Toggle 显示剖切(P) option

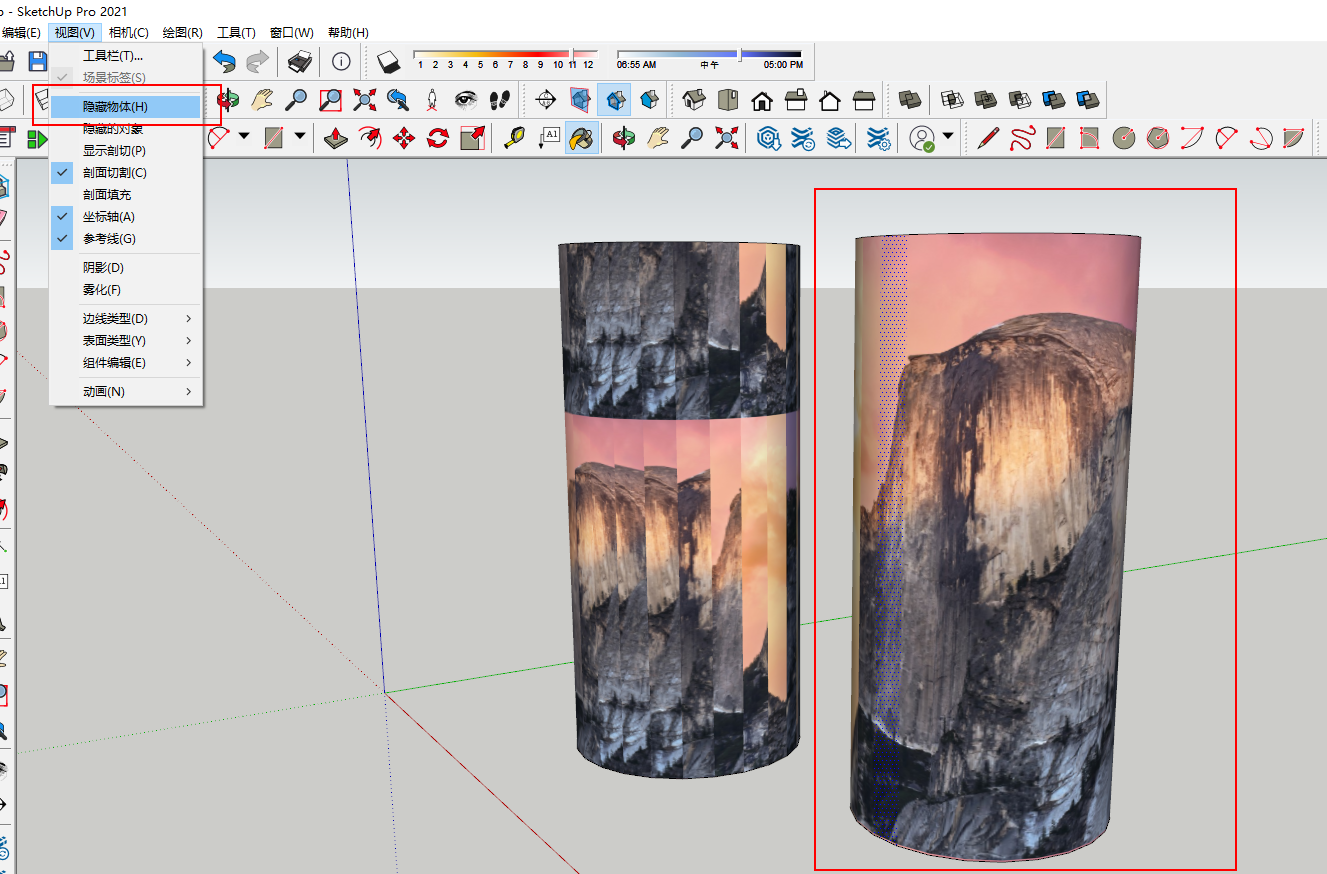(x=126, y=151)
